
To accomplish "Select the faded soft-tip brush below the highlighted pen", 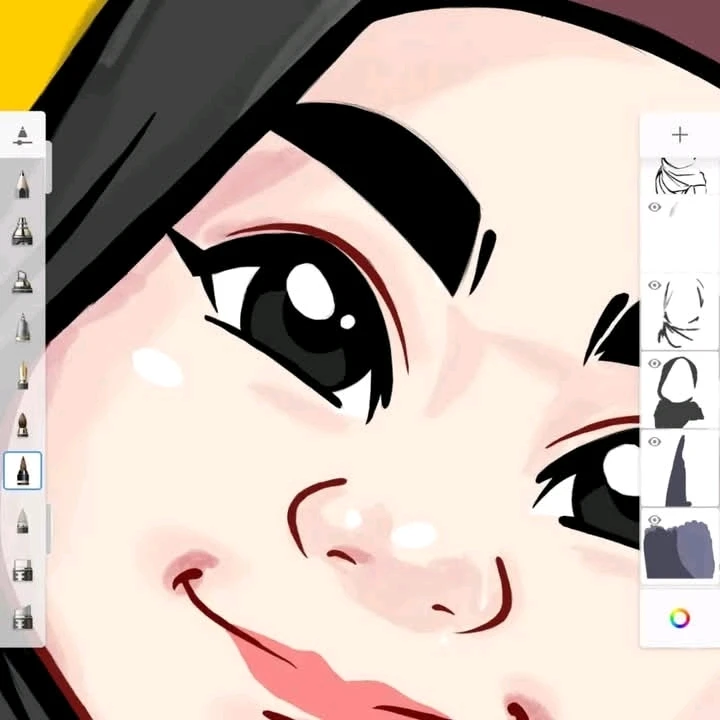I will (x=22, y=520).
